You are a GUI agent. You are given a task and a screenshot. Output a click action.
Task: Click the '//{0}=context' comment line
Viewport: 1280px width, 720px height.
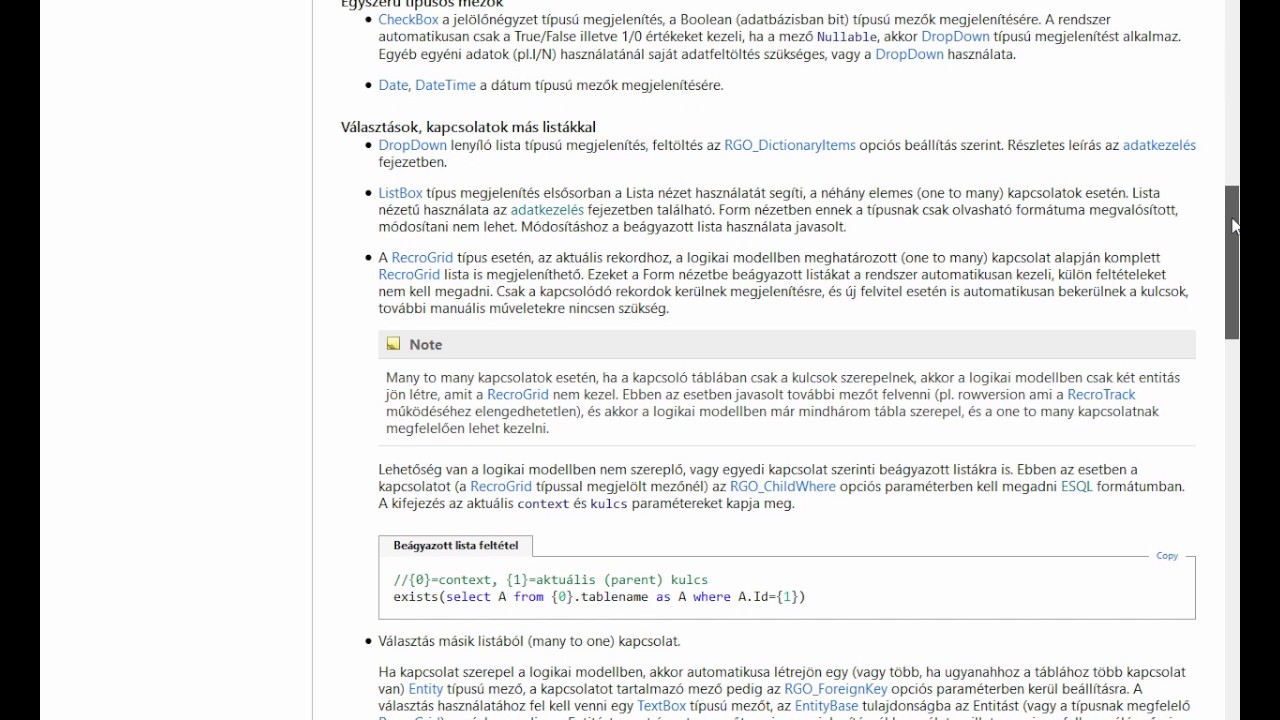click(550, 580)
